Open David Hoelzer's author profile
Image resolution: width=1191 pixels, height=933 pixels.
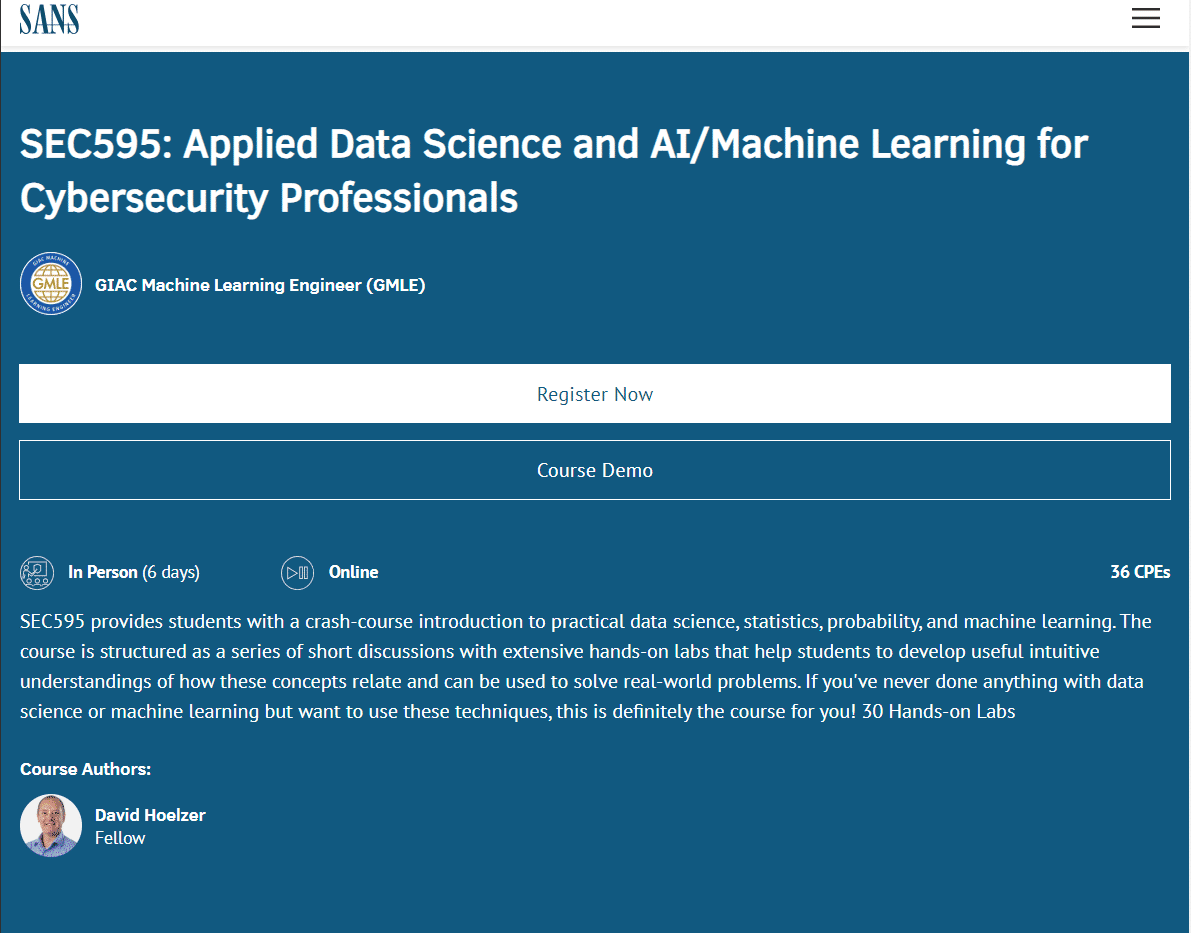point(150,815)
